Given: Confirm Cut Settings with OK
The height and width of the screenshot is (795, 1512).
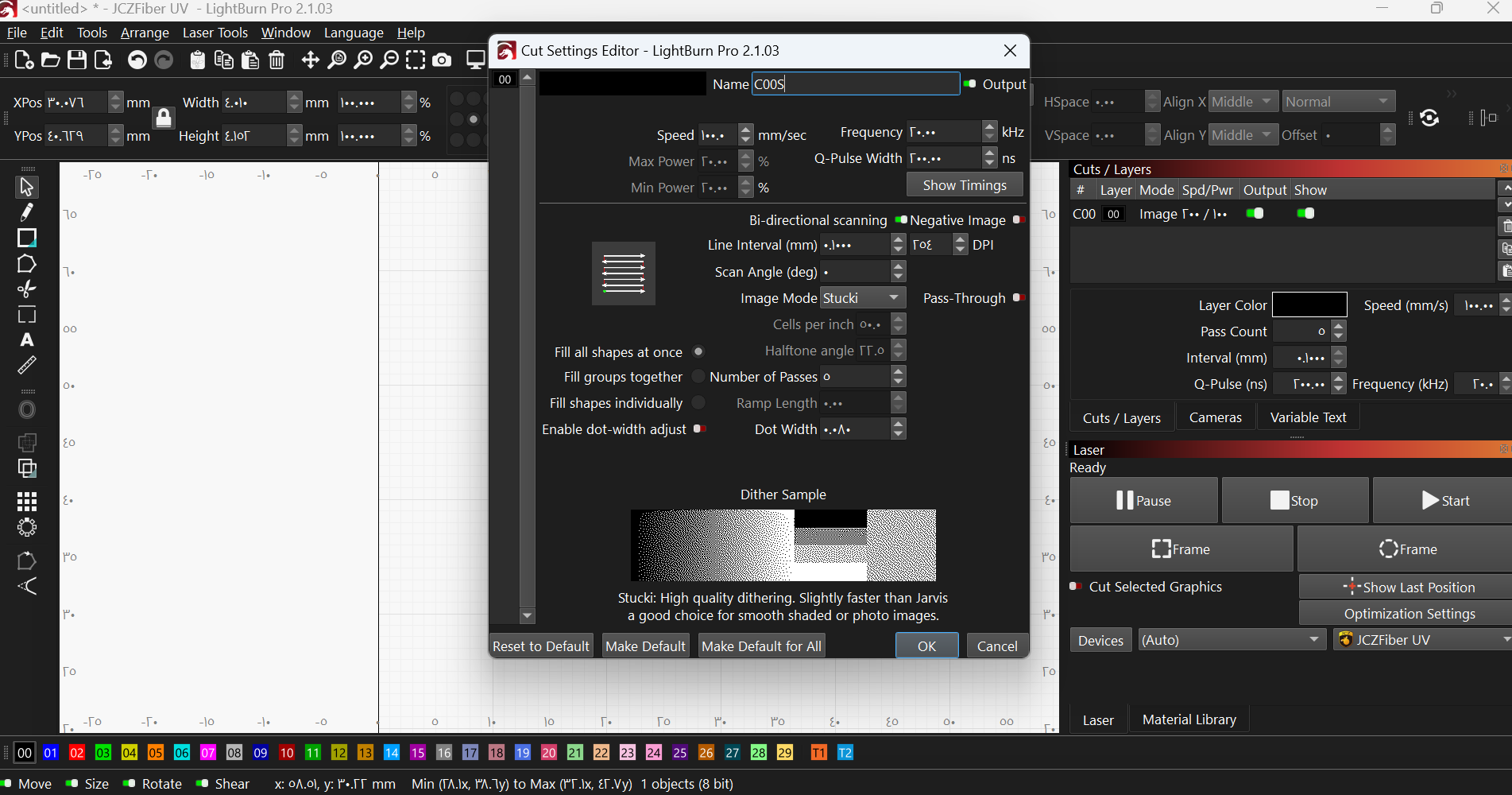Looking at the screenshot, I should (x=927, y=646).
